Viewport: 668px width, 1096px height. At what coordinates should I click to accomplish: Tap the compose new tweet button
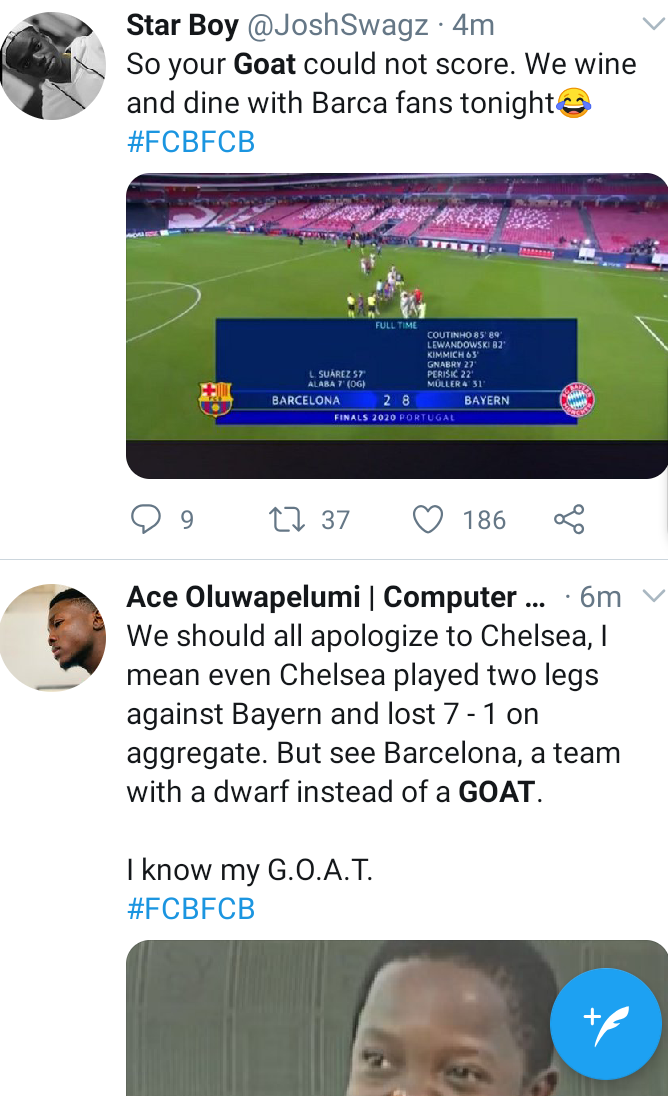605,1025
